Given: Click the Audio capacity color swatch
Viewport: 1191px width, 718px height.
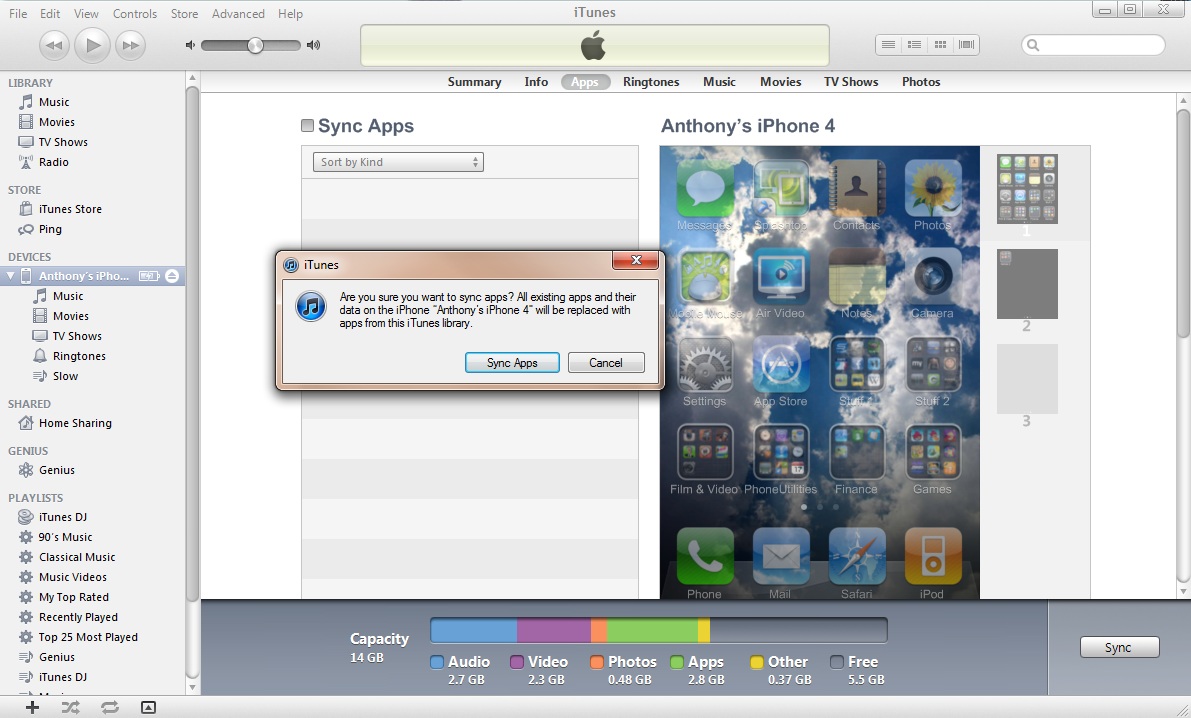Looking at the screenshot, I should 437,663.
